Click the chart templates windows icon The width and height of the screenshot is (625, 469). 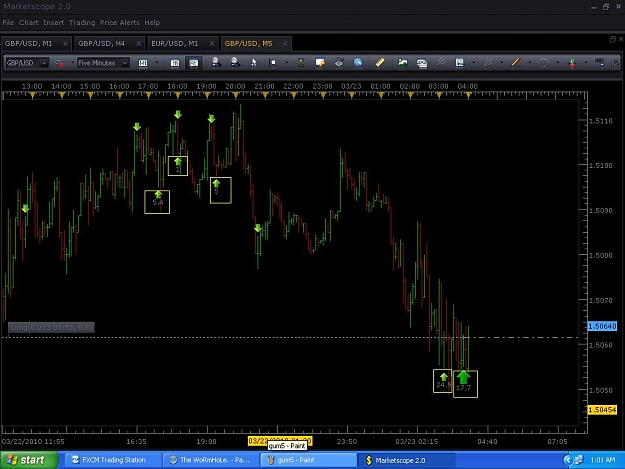point(421,63)
